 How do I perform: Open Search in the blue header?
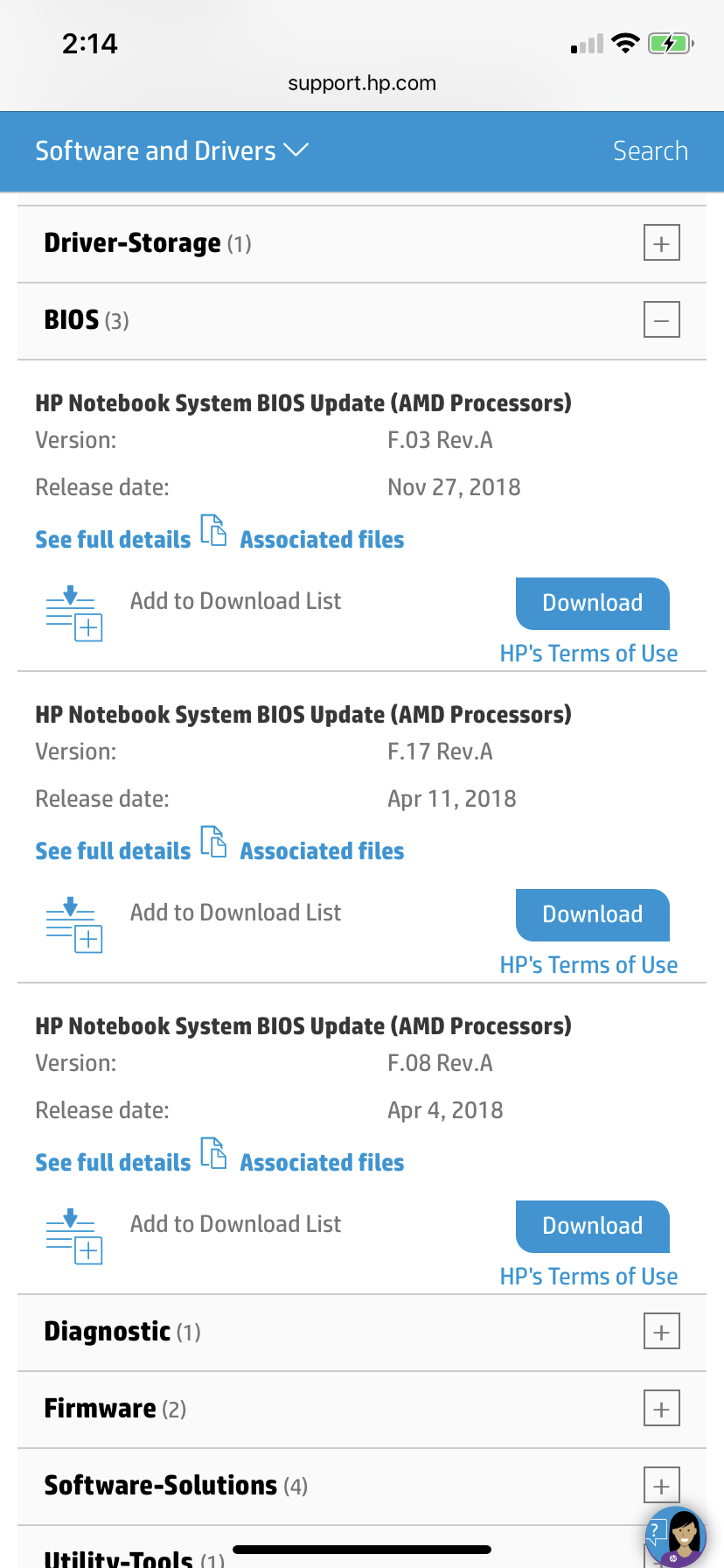(650, 151)
